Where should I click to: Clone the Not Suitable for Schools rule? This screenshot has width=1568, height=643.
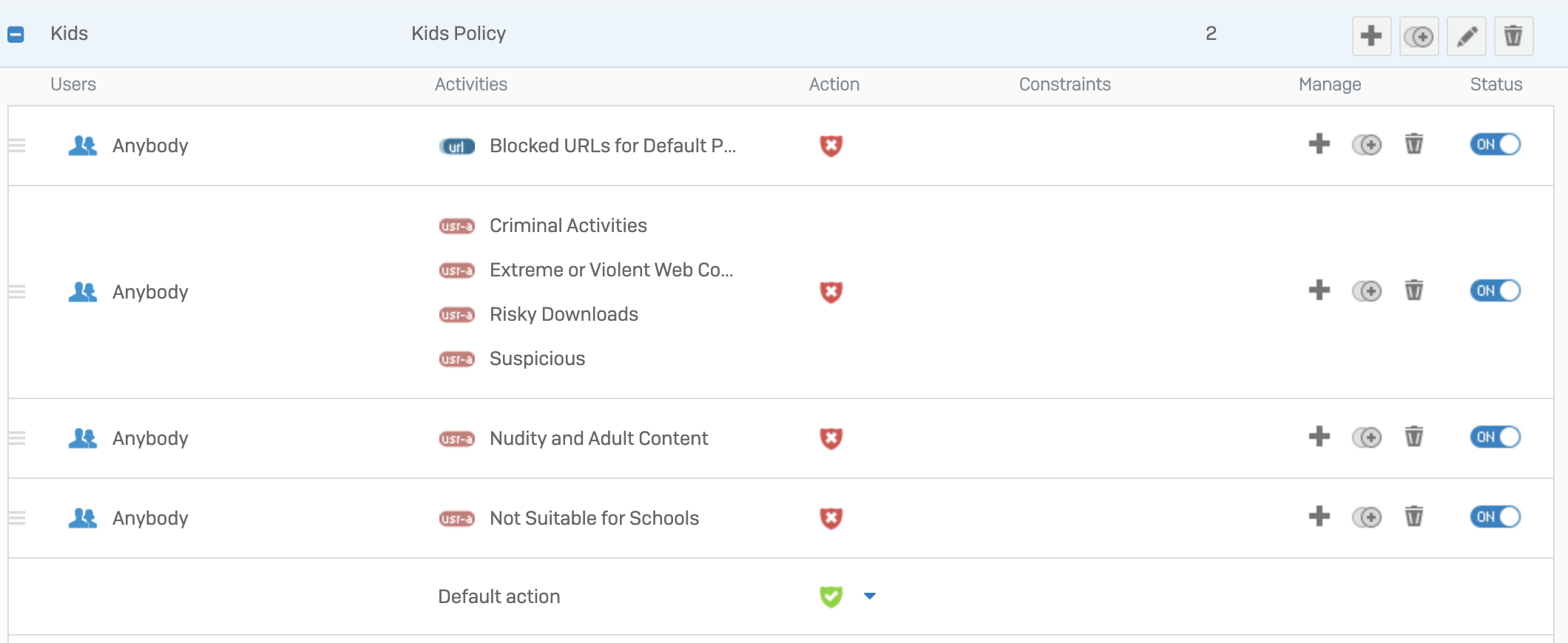[x=1367, y=517]
